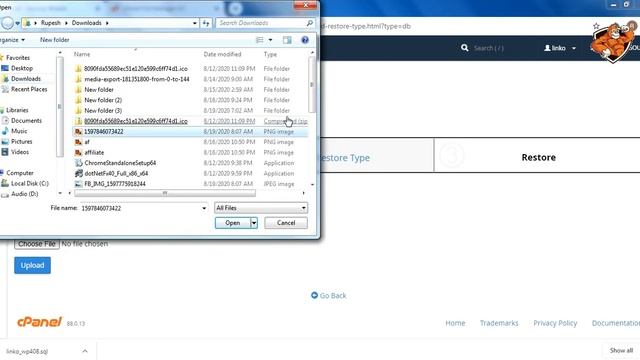Image resolution: width=640 pixels, height=360 pixels.
Task: Sort by the Type column header
Action: 270,54
